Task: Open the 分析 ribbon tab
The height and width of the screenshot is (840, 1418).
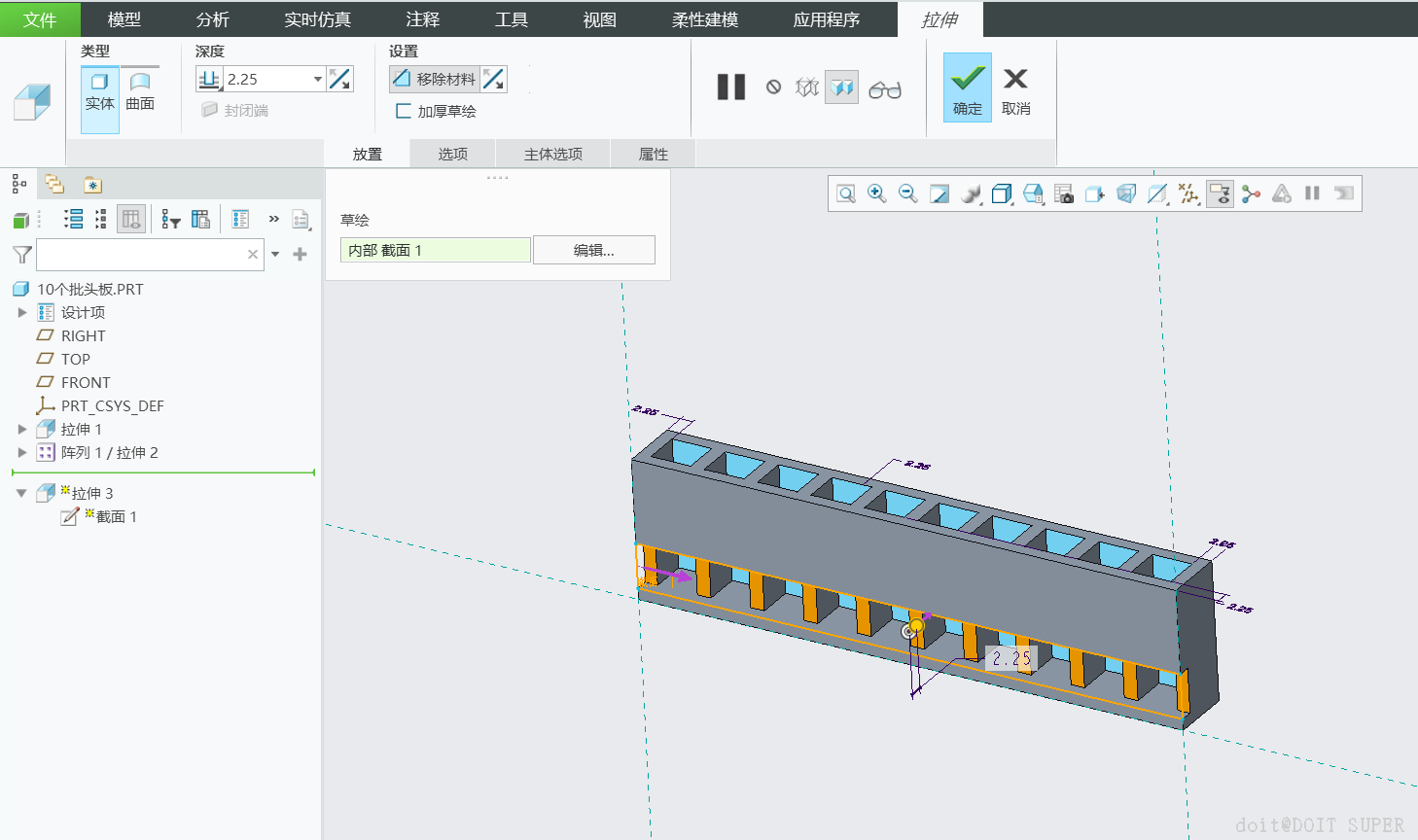Action: click(212, 19)
